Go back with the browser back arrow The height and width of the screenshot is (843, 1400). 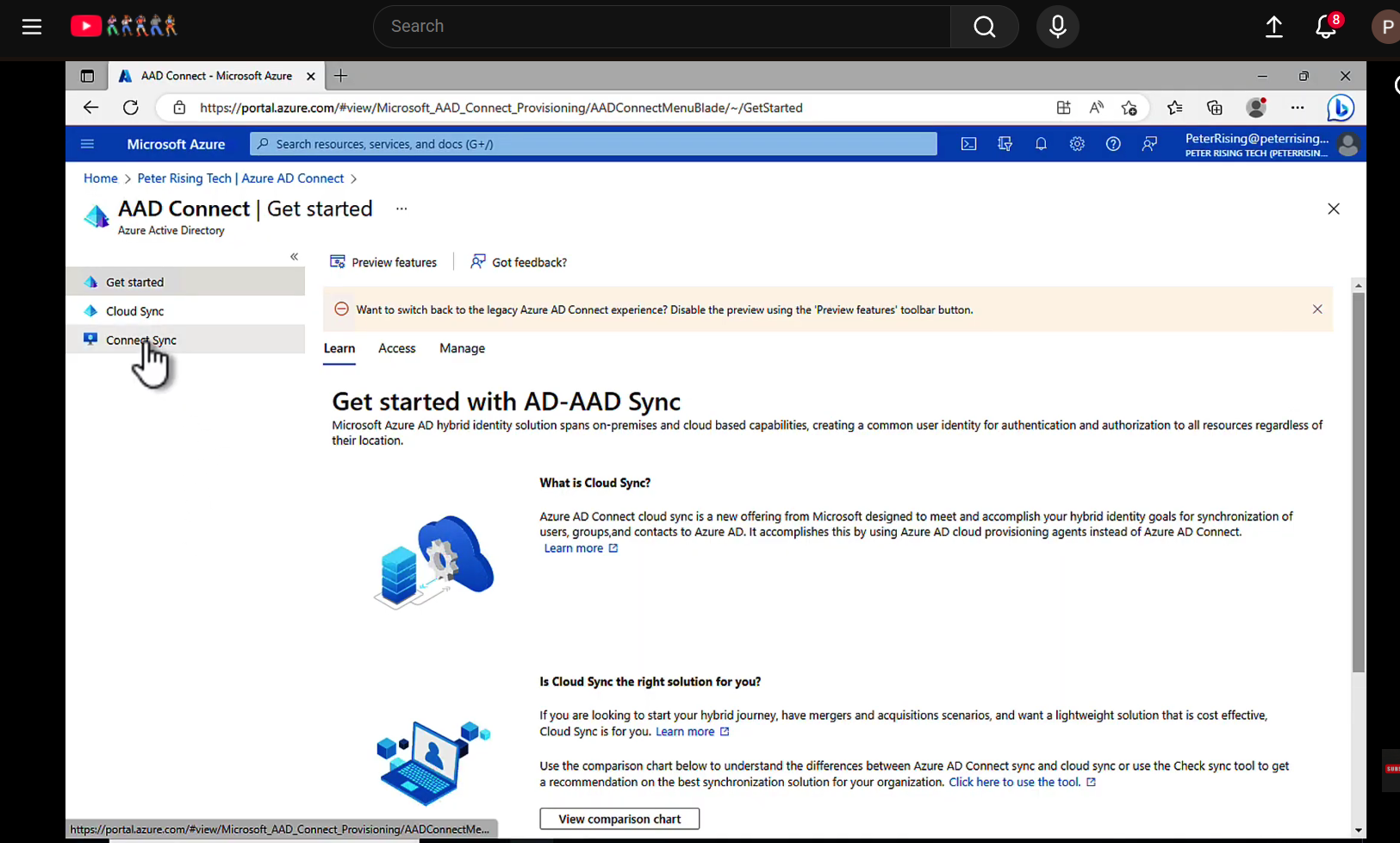click(x=90, y=108)
